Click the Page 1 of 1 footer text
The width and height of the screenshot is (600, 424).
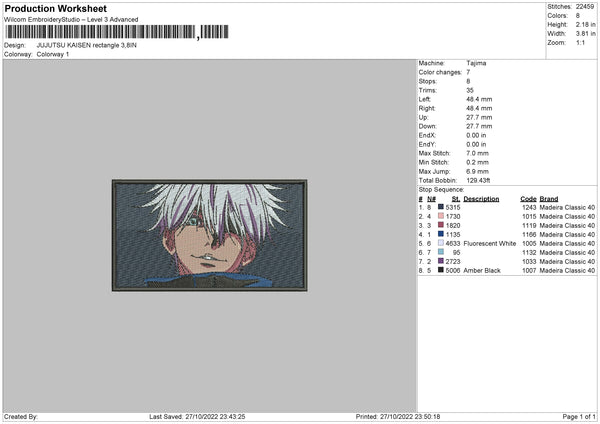pos(579,417)
